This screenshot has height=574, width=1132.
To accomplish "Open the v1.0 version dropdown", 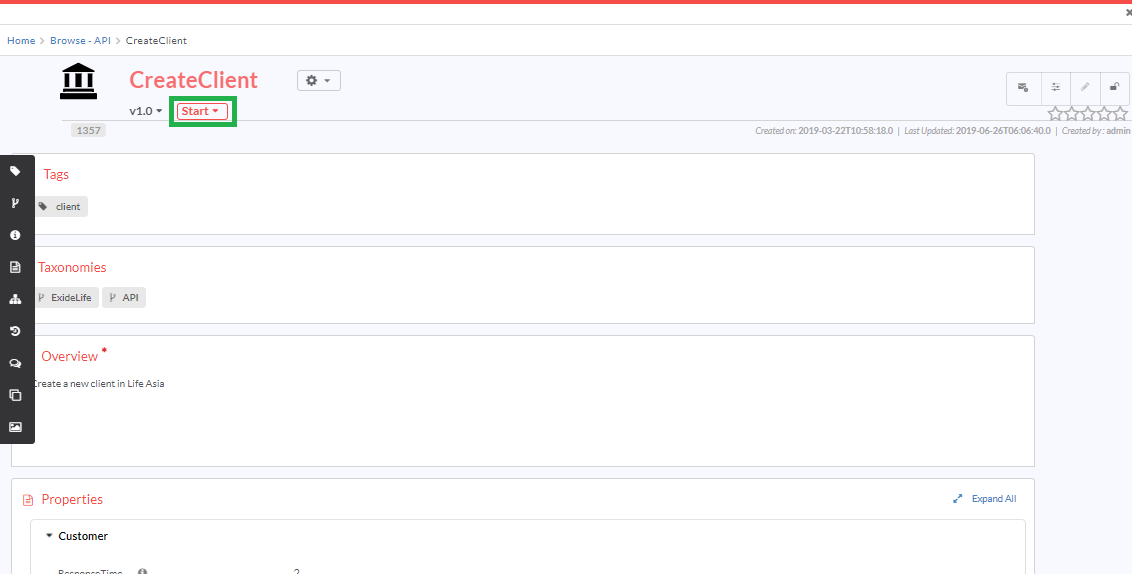I will tap(146, 111).
